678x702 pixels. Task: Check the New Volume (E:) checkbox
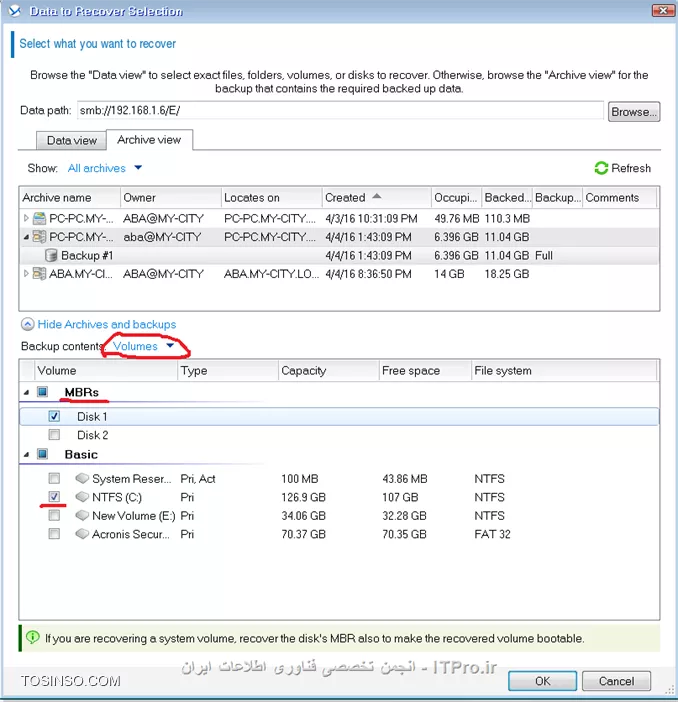pos(54,515)
